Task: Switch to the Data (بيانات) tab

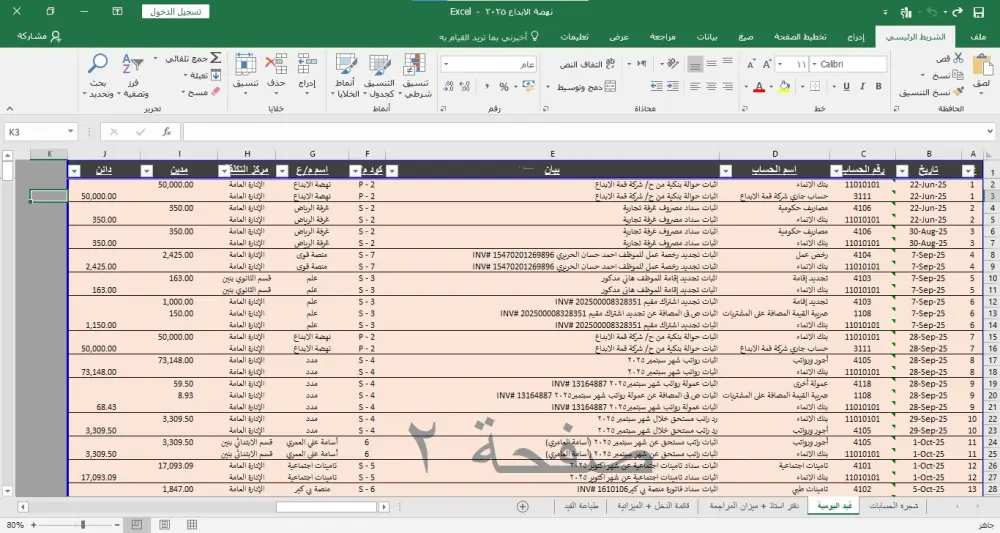Action: pyautogui.click(x=707, y=37)
